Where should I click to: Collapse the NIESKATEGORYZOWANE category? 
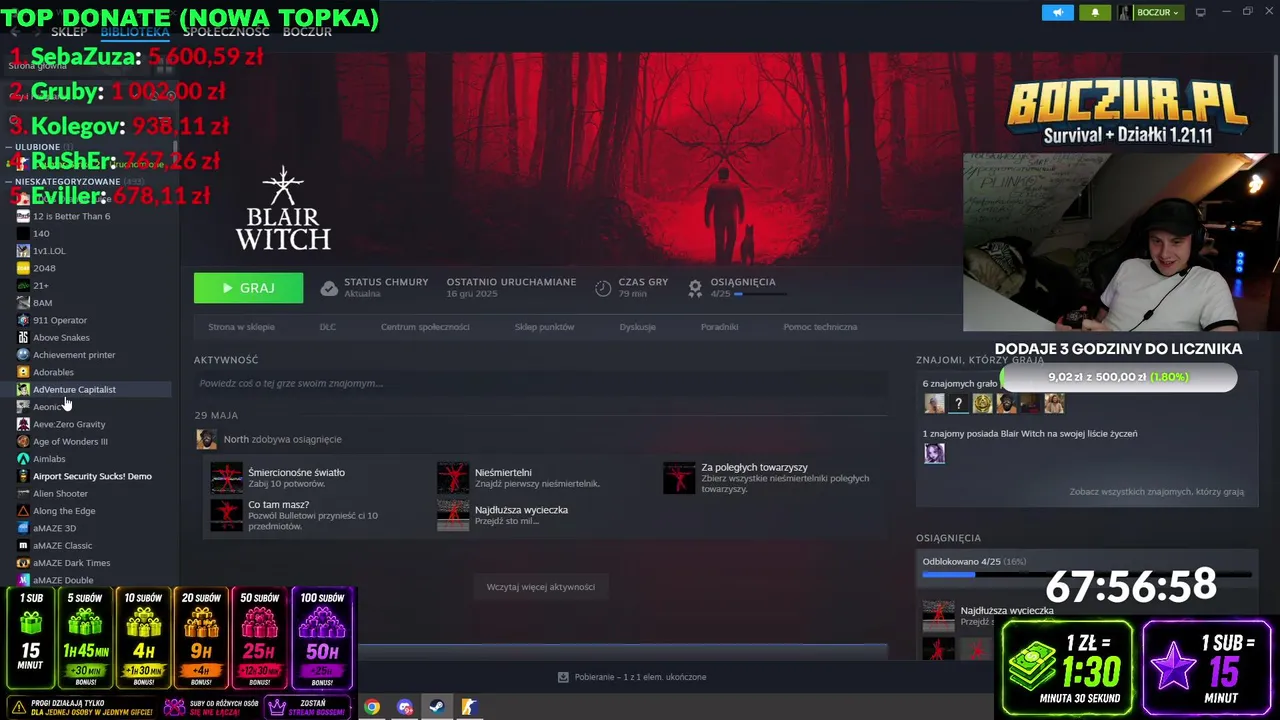pyautogui.click(x=9, y=182)
